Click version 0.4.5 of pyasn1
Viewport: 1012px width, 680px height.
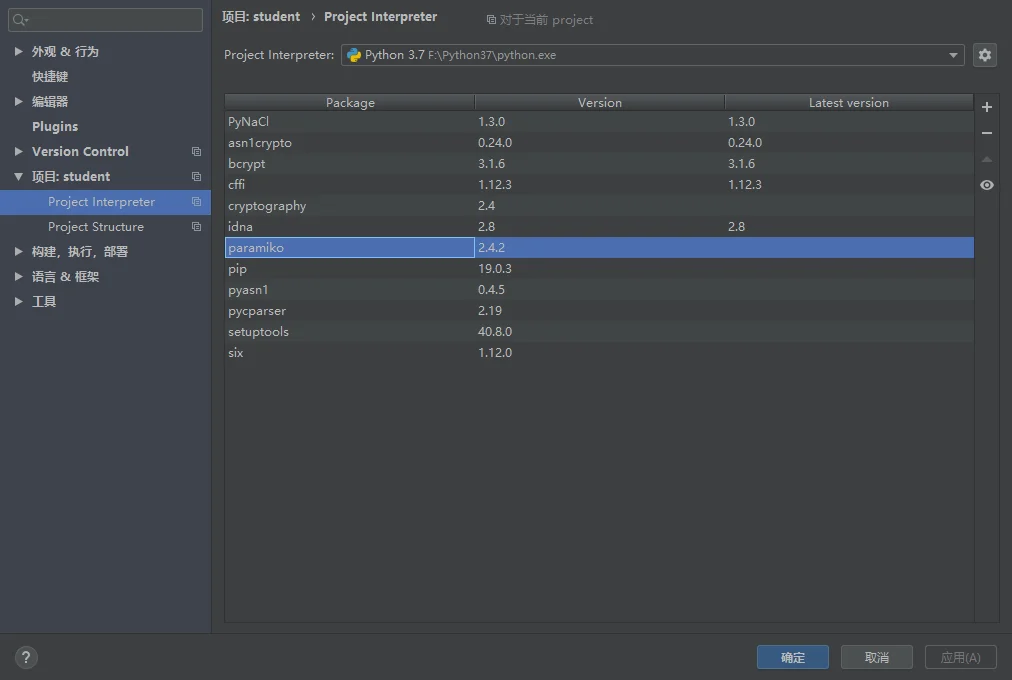(x=491, y=290)
